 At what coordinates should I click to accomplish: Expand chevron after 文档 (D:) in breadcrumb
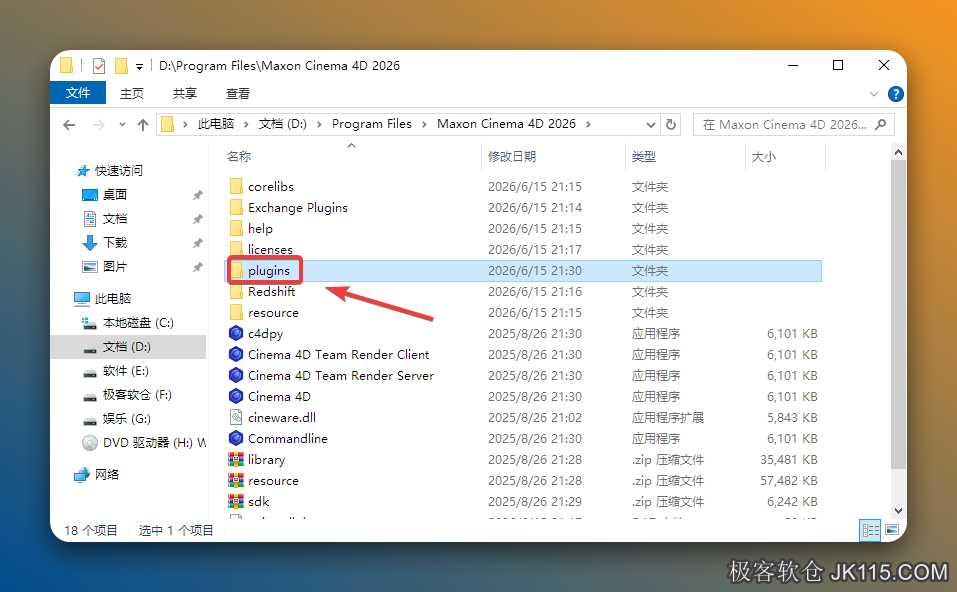point(319,125)
